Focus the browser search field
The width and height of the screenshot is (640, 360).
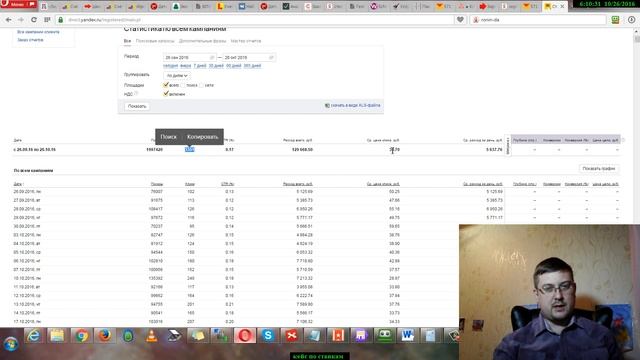point(538,20)
